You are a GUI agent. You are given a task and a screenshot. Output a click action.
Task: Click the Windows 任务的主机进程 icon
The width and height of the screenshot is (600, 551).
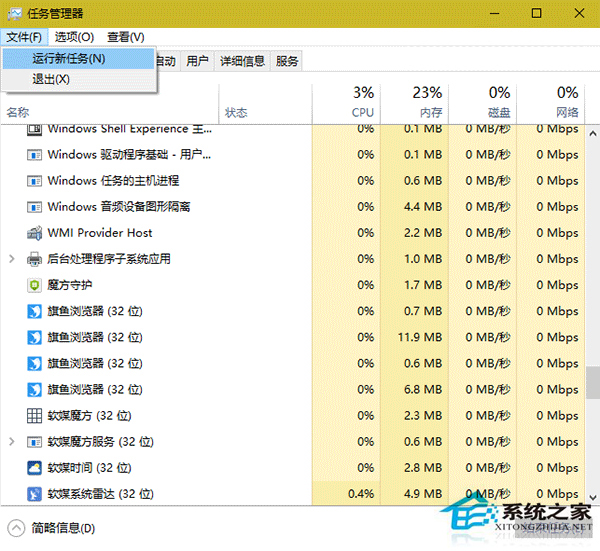click(x=34, y=181)
